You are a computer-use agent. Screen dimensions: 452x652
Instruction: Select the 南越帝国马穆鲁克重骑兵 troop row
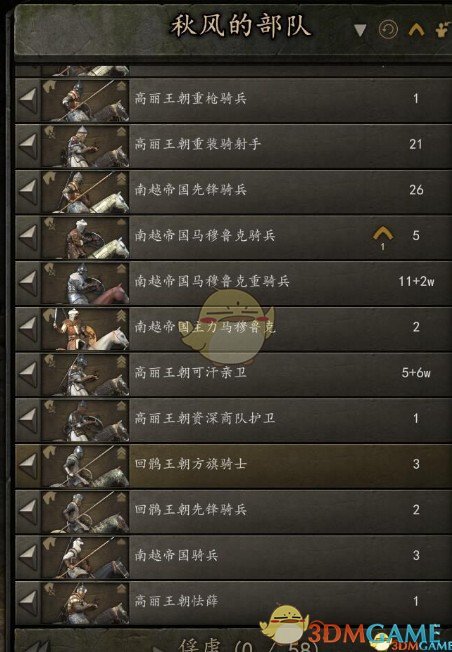234,283
